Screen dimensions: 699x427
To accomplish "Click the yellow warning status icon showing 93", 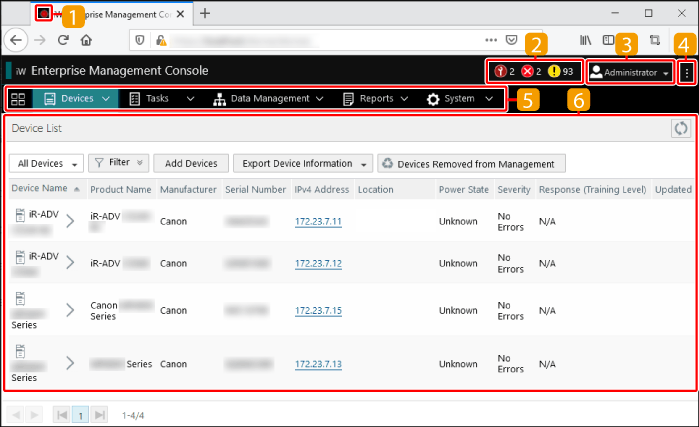I will [x=554, y=72].
